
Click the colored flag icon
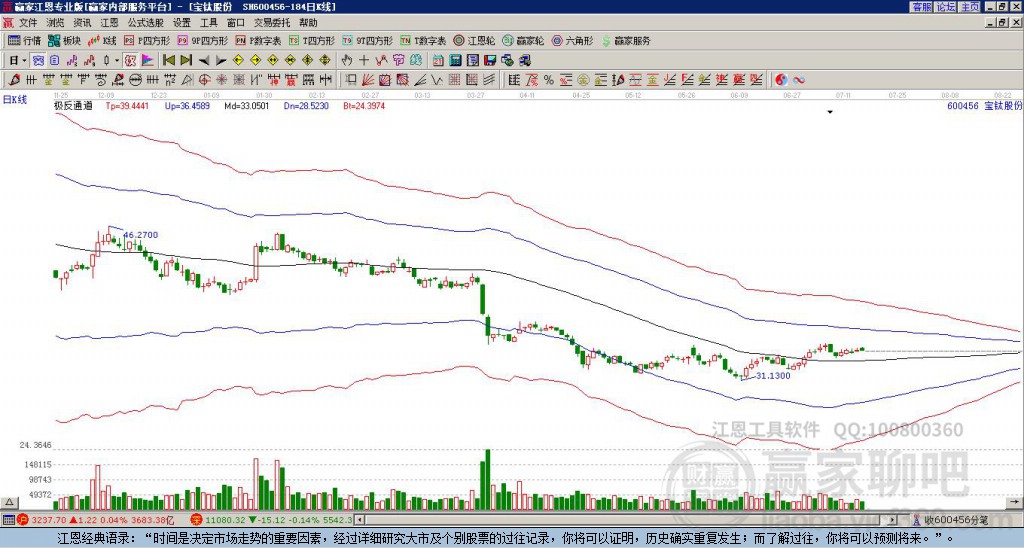(148, 60)
